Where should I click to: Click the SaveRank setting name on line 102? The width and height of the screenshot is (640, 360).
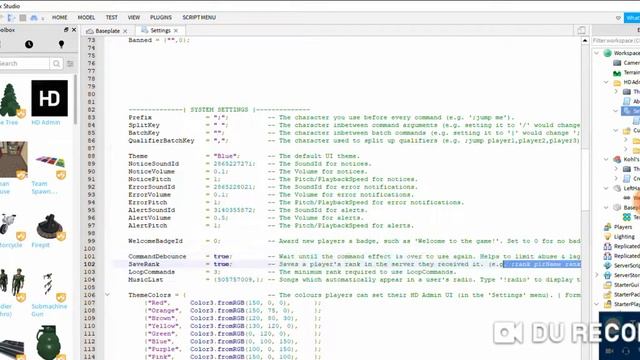click(144, 264)
